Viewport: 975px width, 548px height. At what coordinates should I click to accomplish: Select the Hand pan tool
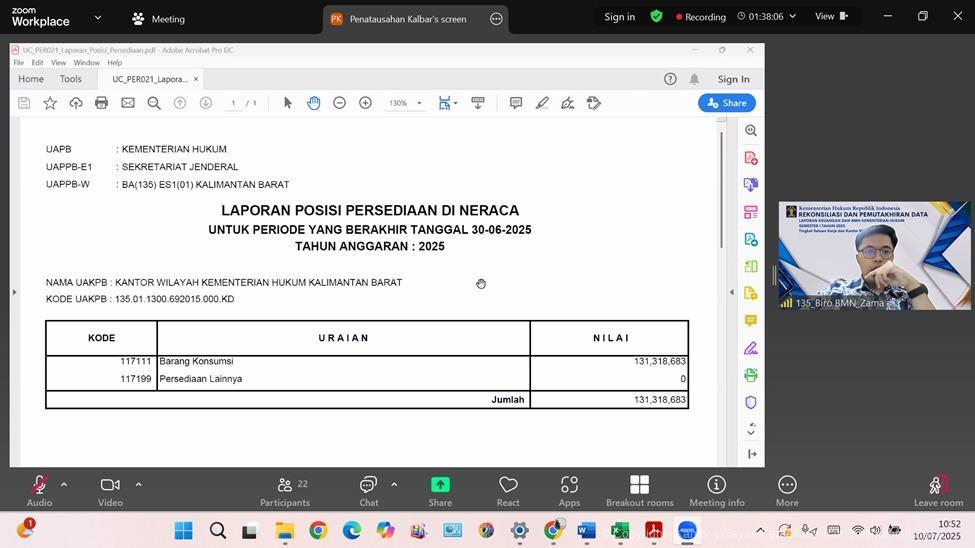click(313, 103)
